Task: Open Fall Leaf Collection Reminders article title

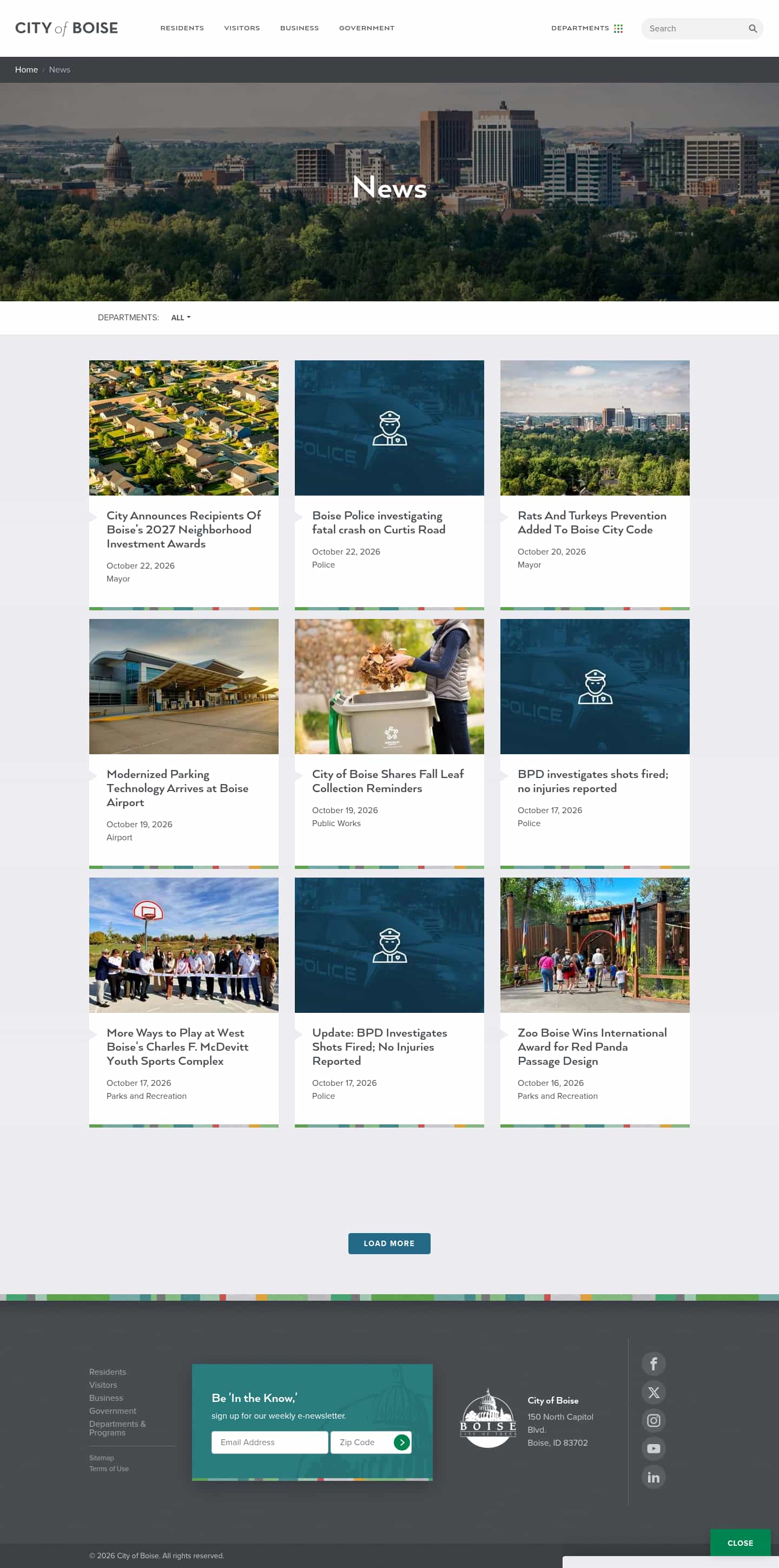Action: 388,781
